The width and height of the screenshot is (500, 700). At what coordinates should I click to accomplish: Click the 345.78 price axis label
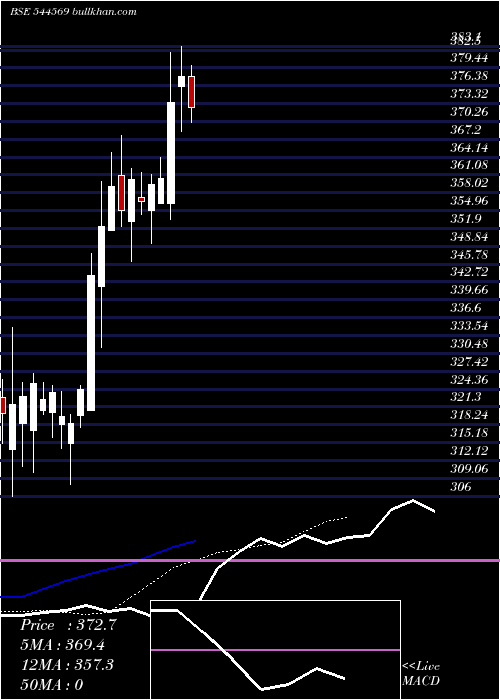click(x=469, y=254)
